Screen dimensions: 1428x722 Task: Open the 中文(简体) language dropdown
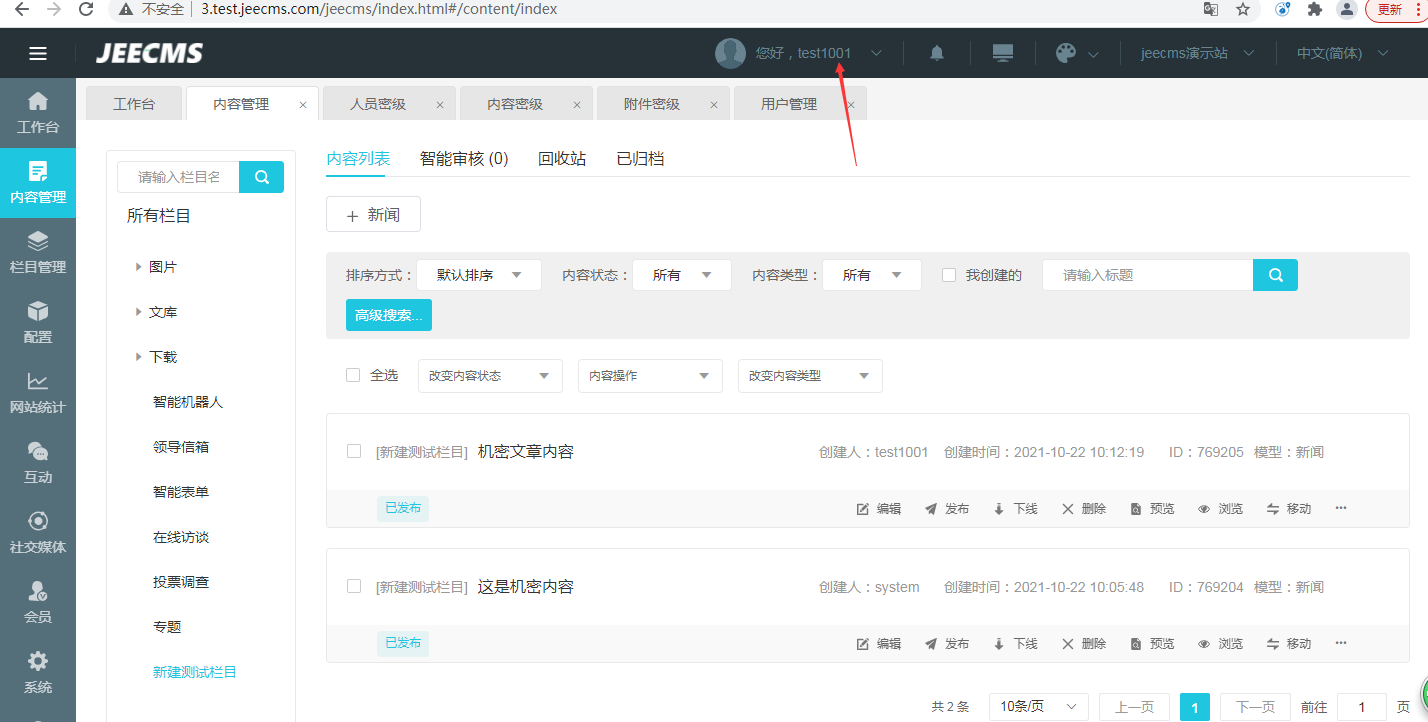(x=1342, y=53)
